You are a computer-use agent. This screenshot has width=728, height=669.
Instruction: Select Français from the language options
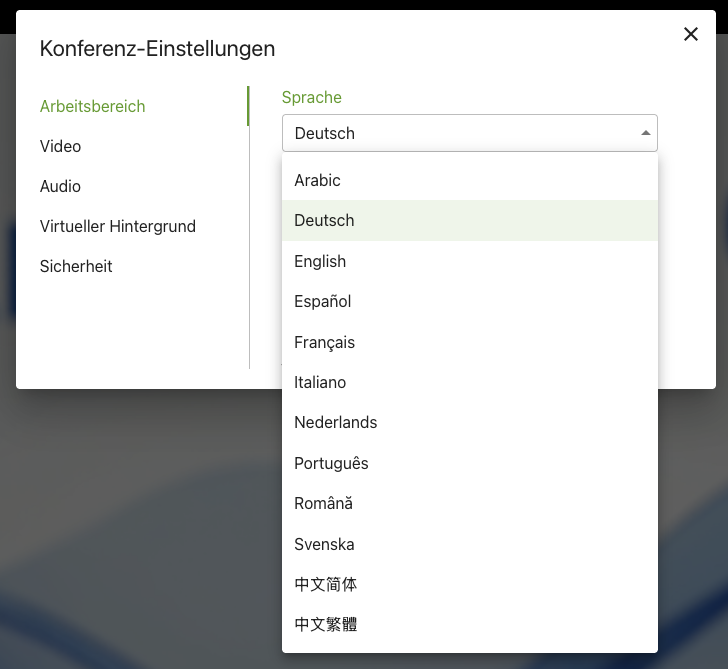click(325, 342)
